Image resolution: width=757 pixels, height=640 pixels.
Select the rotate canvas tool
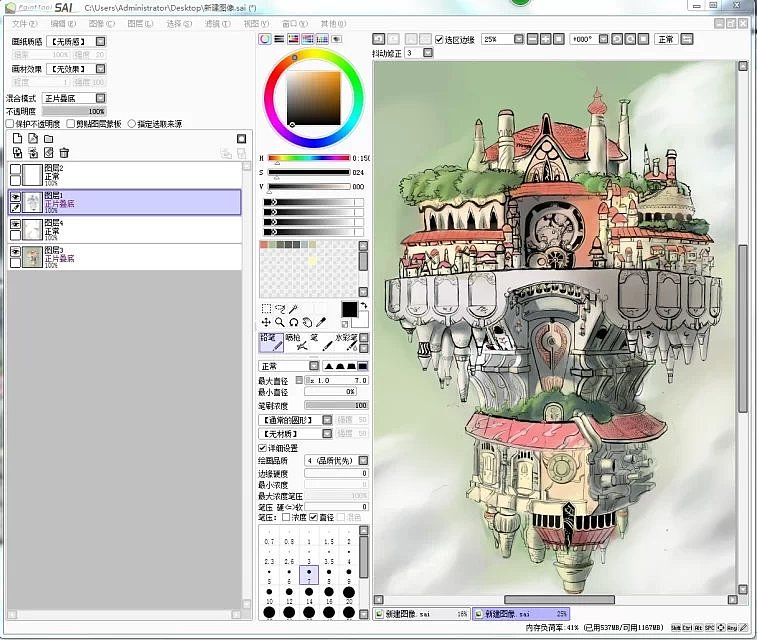click(294, 322)
